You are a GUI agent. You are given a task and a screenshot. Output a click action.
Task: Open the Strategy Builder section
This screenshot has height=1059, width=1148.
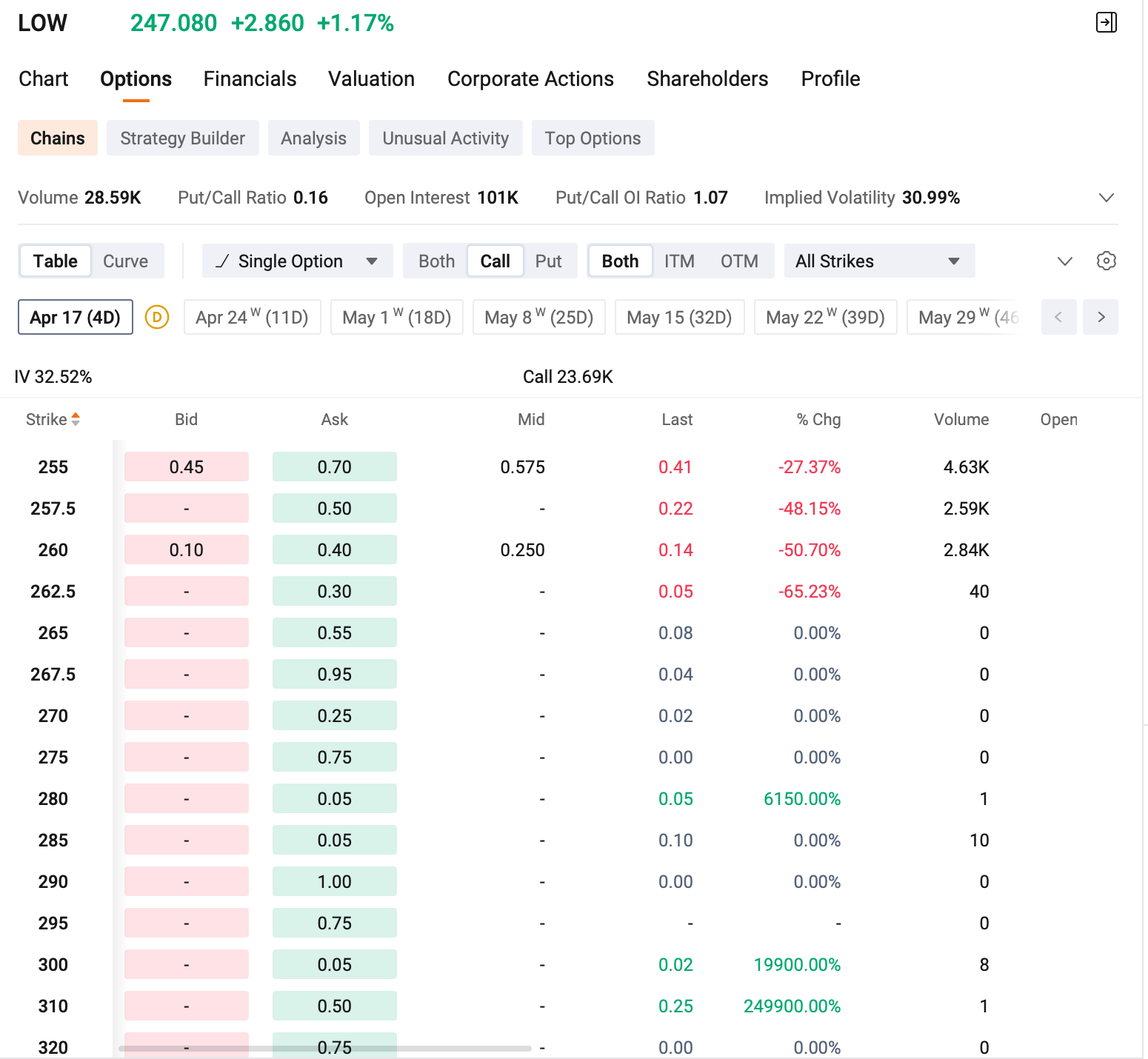(x=182, y=138)
